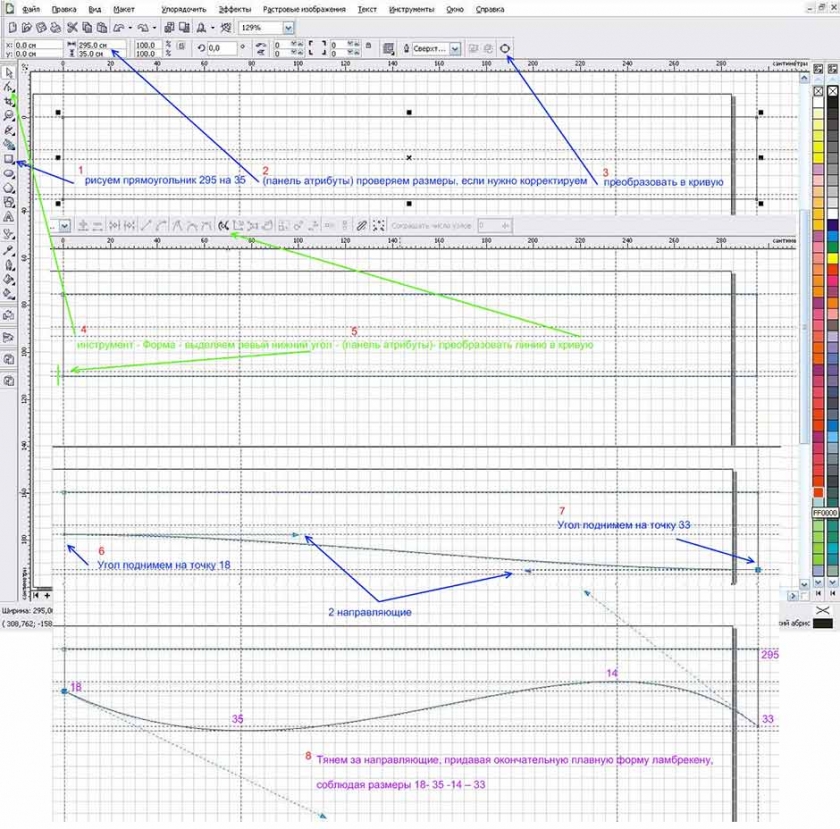Activate the Zoom magnifier tool
The height and width of the screenshot is (829, 840).
(8, 116)
